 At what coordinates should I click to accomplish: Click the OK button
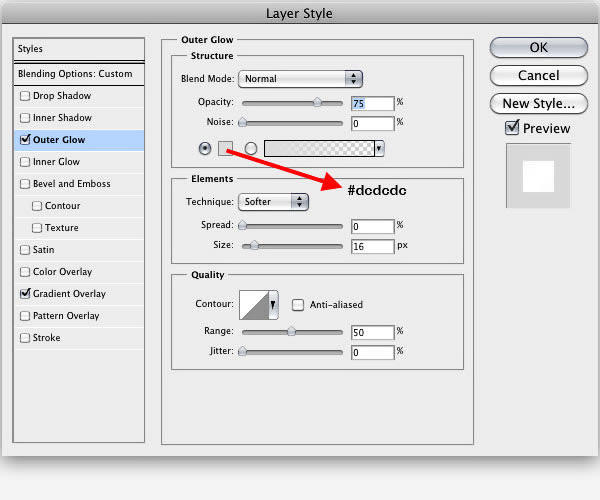[x=538, y=47]
